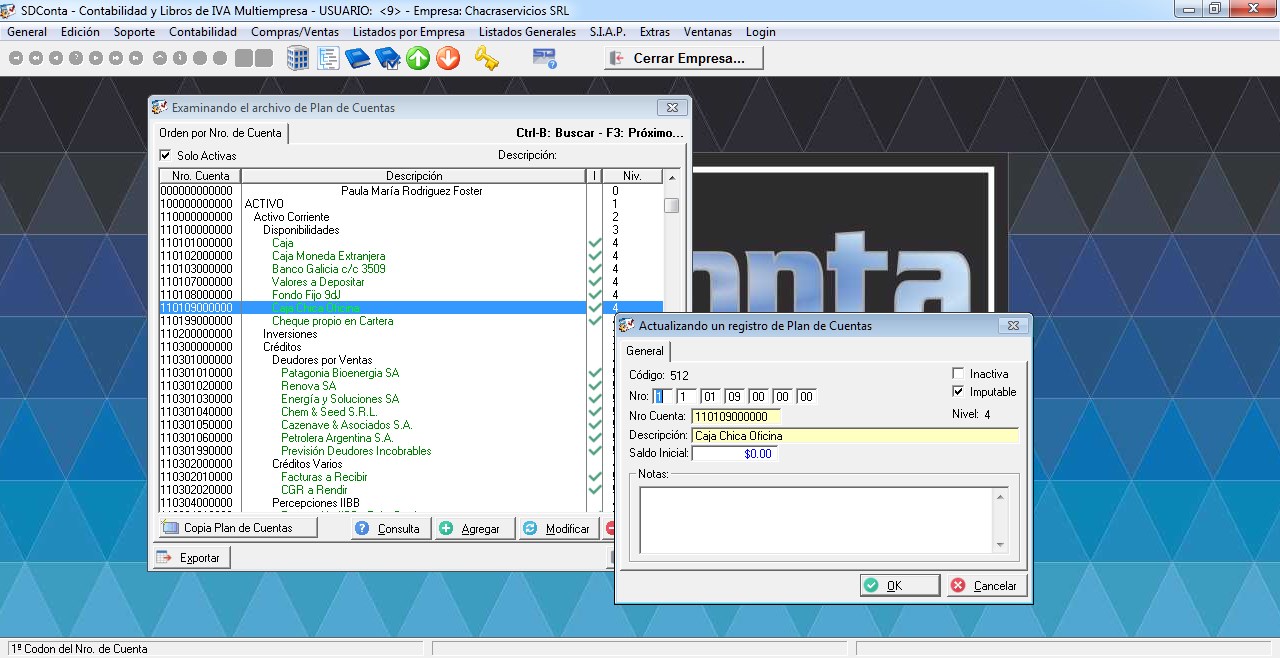This screenshot has width=1280, height=658.
Task: Open the Listados por Empresa menu
Action: (408, 32)
